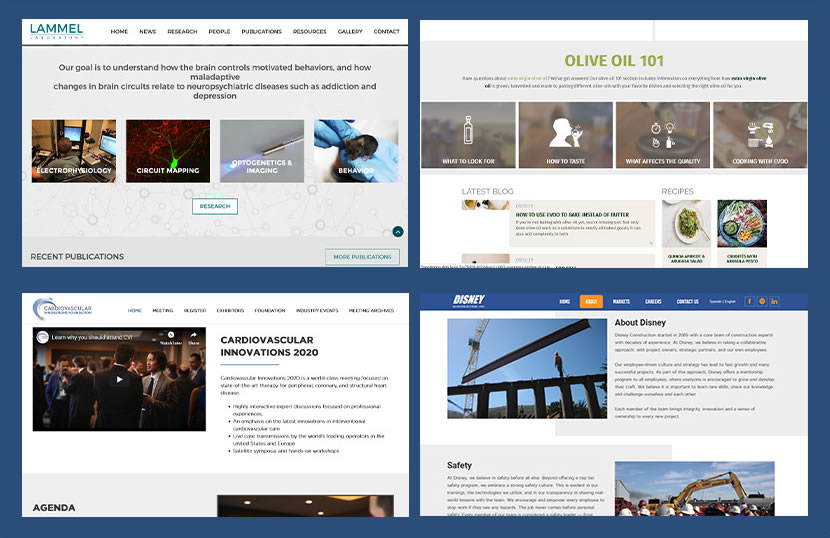830x538 pixels.
Task: Switch language via Spanish | English link
Action: [x=723, y=301]
